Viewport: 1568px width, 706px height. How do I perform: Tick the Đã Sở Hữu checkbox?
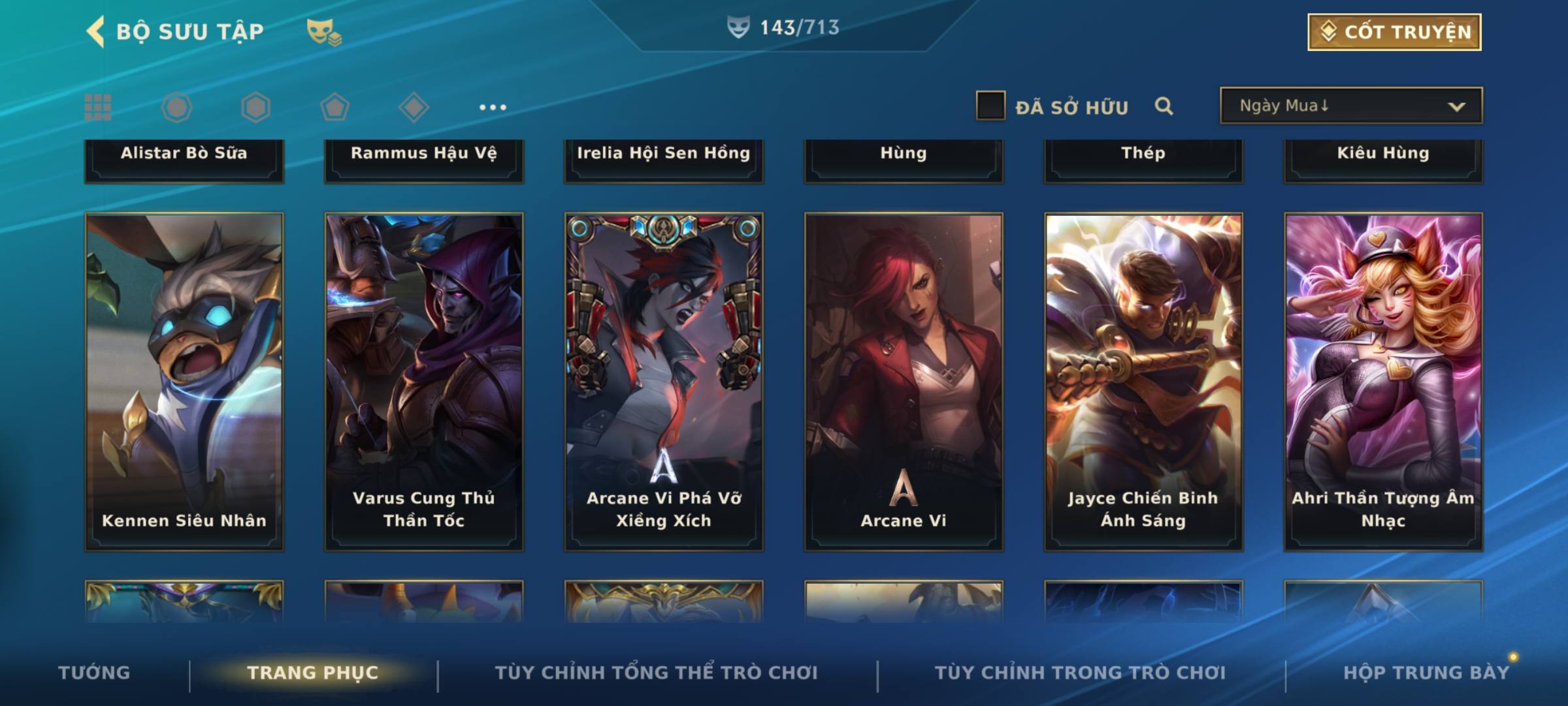(990, 105)
